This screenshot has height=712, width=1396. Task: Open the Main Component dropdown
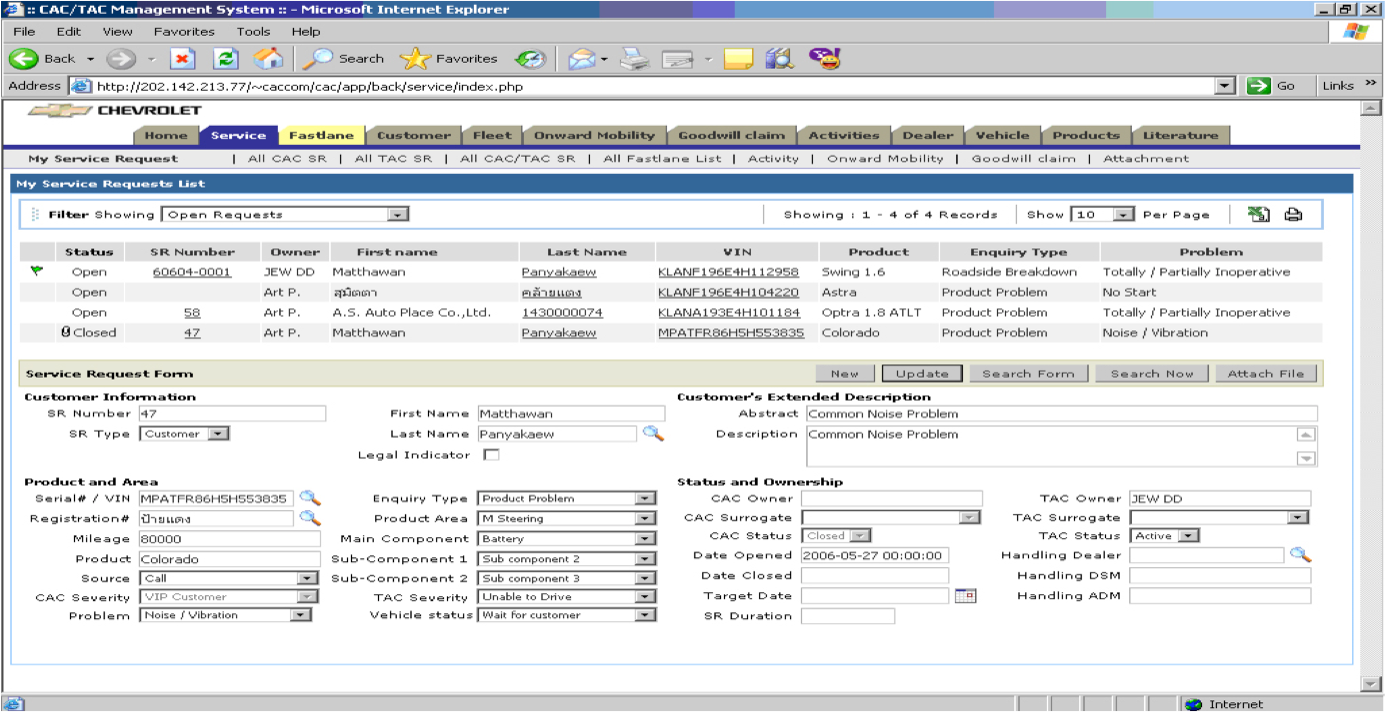pyautogui.click(x=567, y=538)
